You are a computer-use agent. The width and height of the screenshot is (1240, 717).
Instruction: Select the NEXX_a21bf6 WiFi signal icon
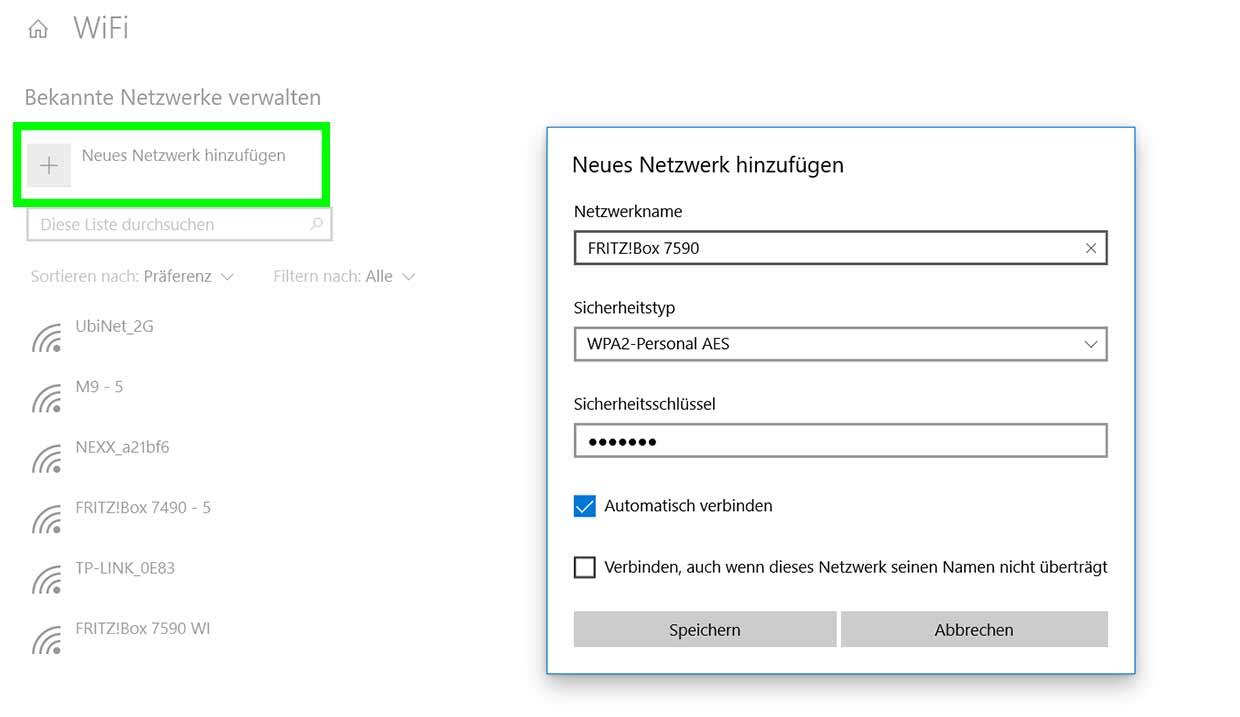(47, 459)
